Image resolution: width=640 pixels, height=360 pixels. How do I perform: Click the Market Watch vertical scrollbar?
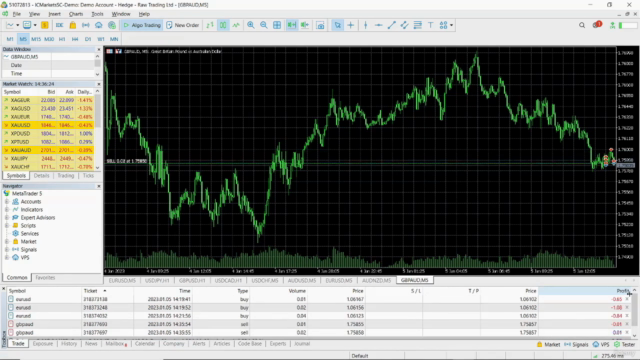click(x=98, y=129)
